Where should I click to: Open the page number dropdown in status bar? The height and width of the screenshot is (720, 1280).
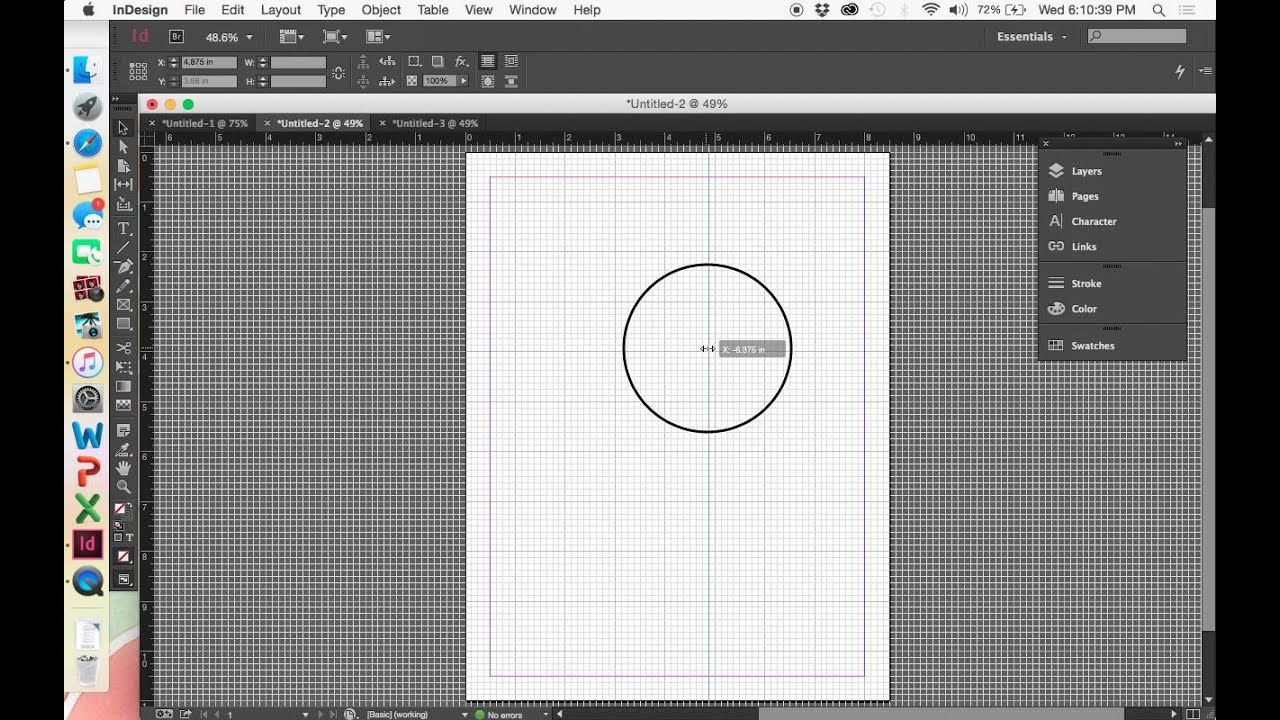pos(305,714)
